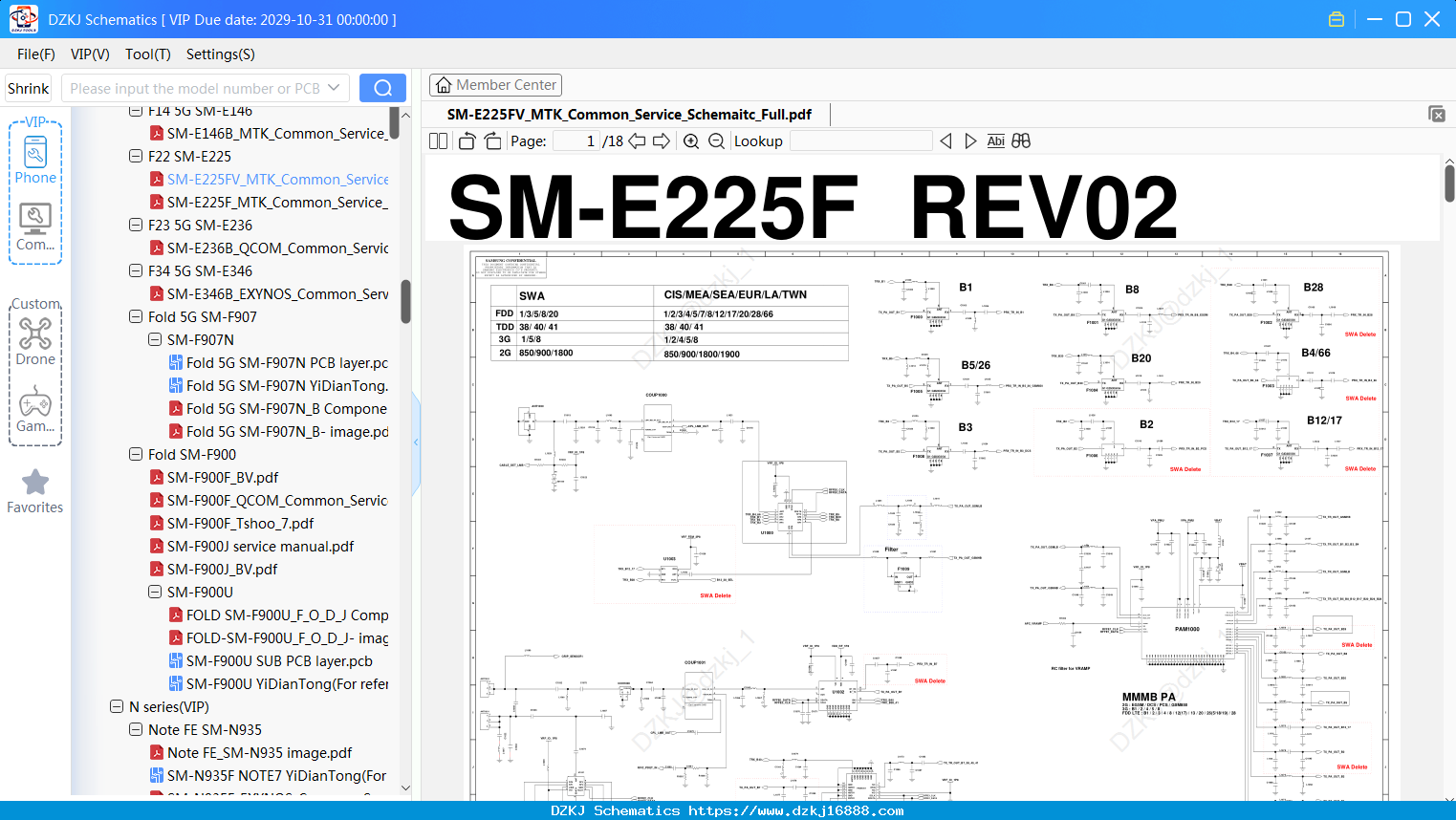Screen dimensions: 1456x820
Task: Click the Lookup text field
Action: pyautogui.click(x=861, y=141)
